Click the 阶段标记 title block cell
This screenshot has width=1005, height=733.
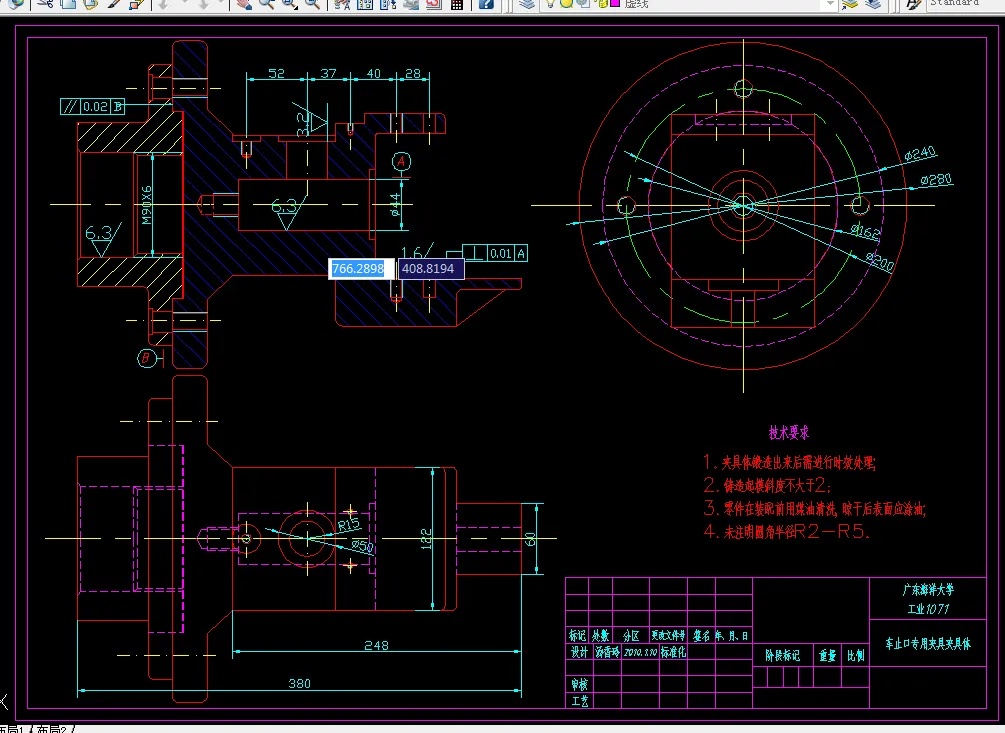point(783,655)
